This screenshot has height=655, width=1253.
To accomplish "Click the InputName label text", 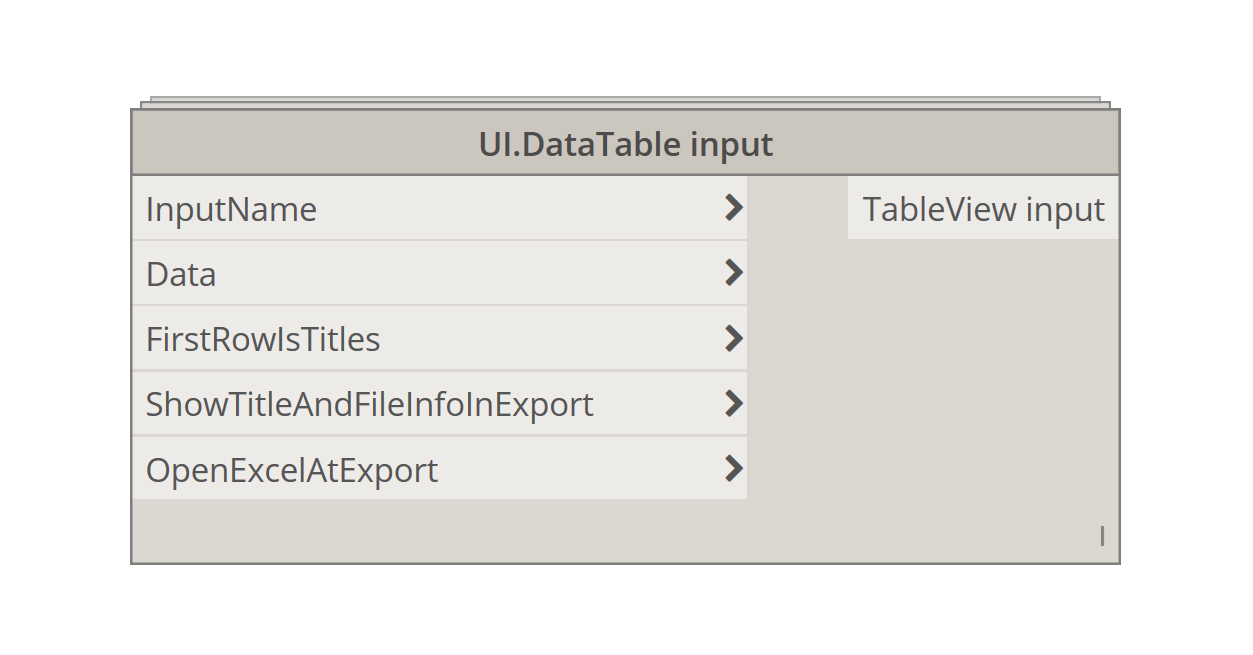I will 231,208.
